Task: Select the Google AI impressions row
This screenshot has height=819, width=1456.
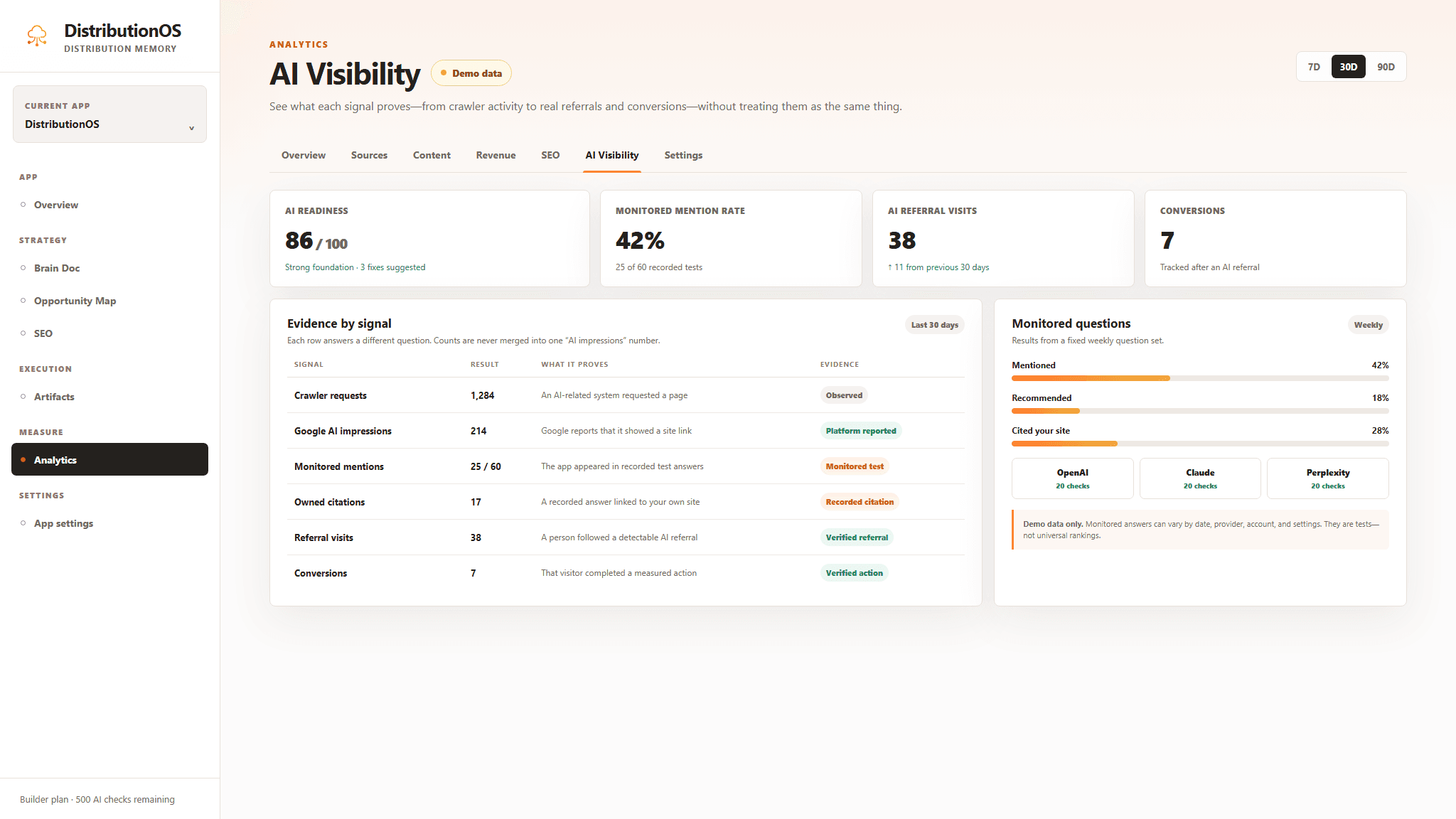Action: (626, 431)
